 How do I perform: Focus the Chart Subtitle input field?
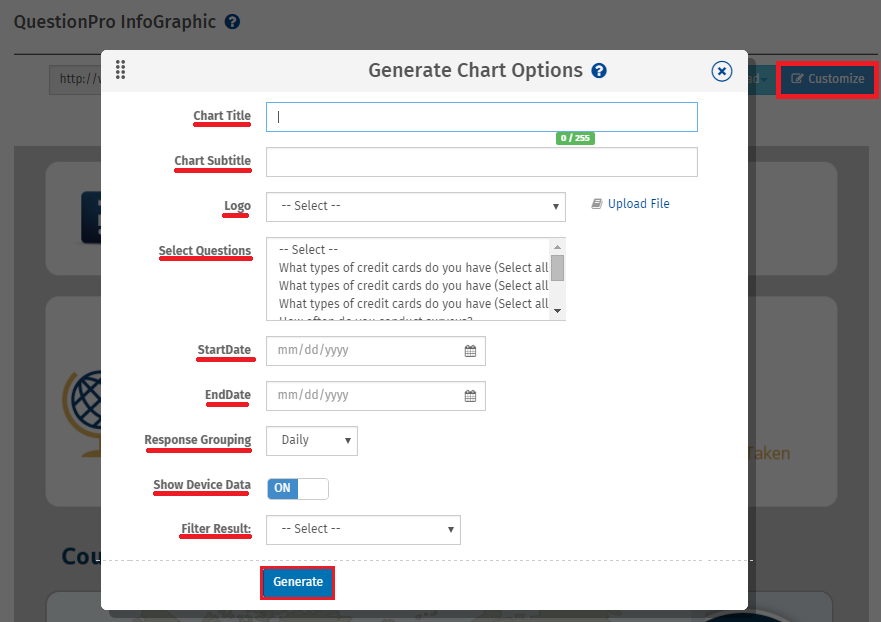pos(482,162)
